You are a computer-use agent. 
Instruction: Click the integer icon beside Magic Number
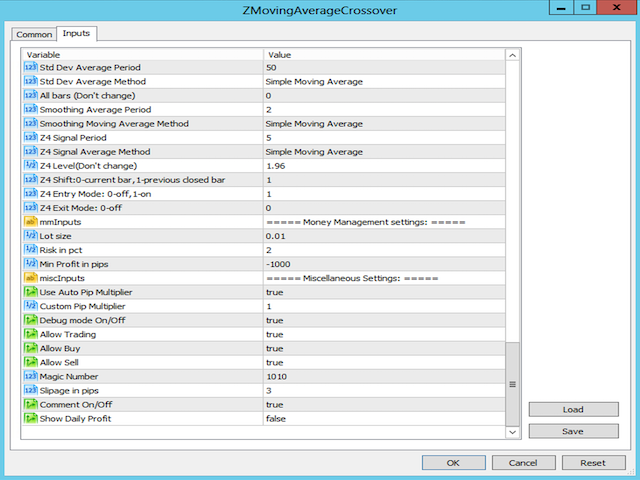pyautogui.click(x=31, y=376)
